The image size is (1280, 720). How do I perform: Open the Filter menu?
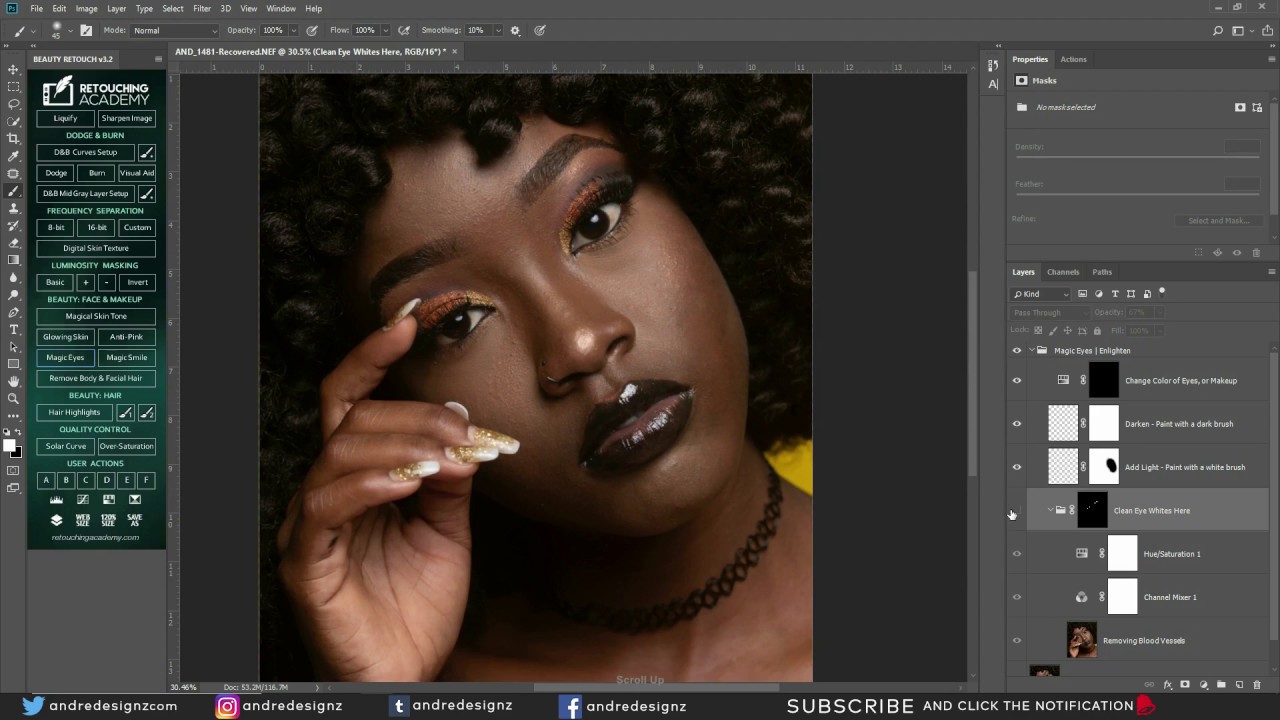coord(202,9)
